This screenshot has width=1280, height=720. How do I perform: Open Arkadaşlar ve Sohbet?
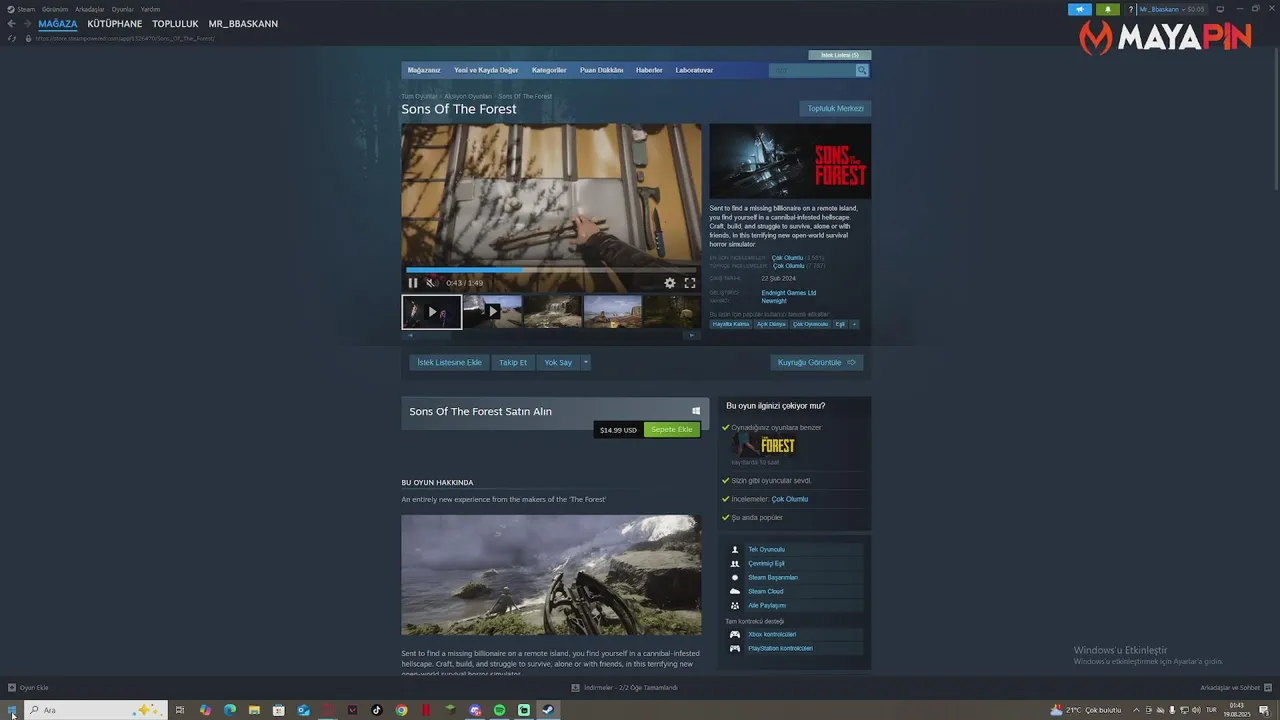pyautogui.click(x=1235, y=688)
